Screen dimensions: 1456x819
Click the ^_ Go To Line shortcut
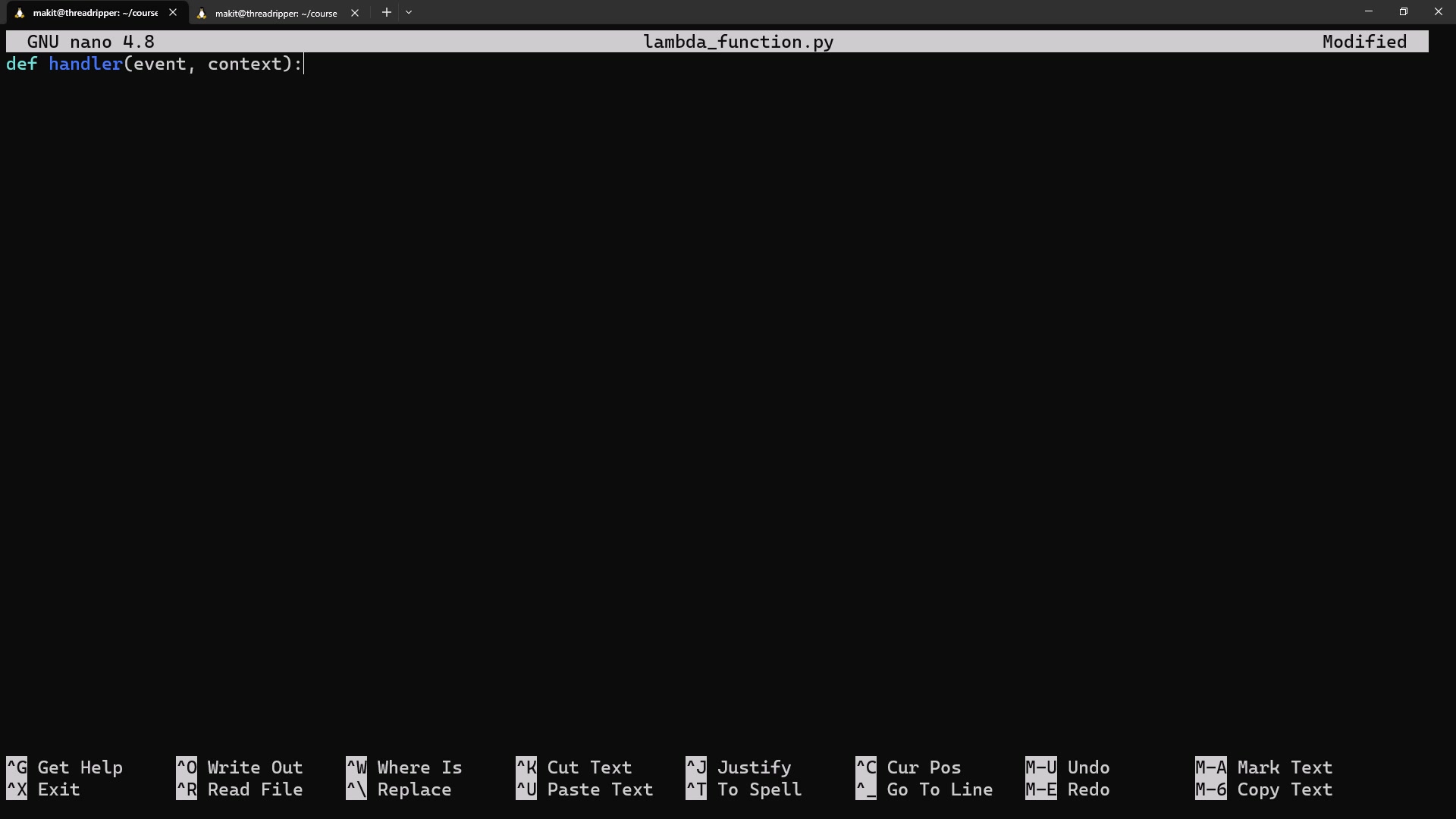point(924,789)
